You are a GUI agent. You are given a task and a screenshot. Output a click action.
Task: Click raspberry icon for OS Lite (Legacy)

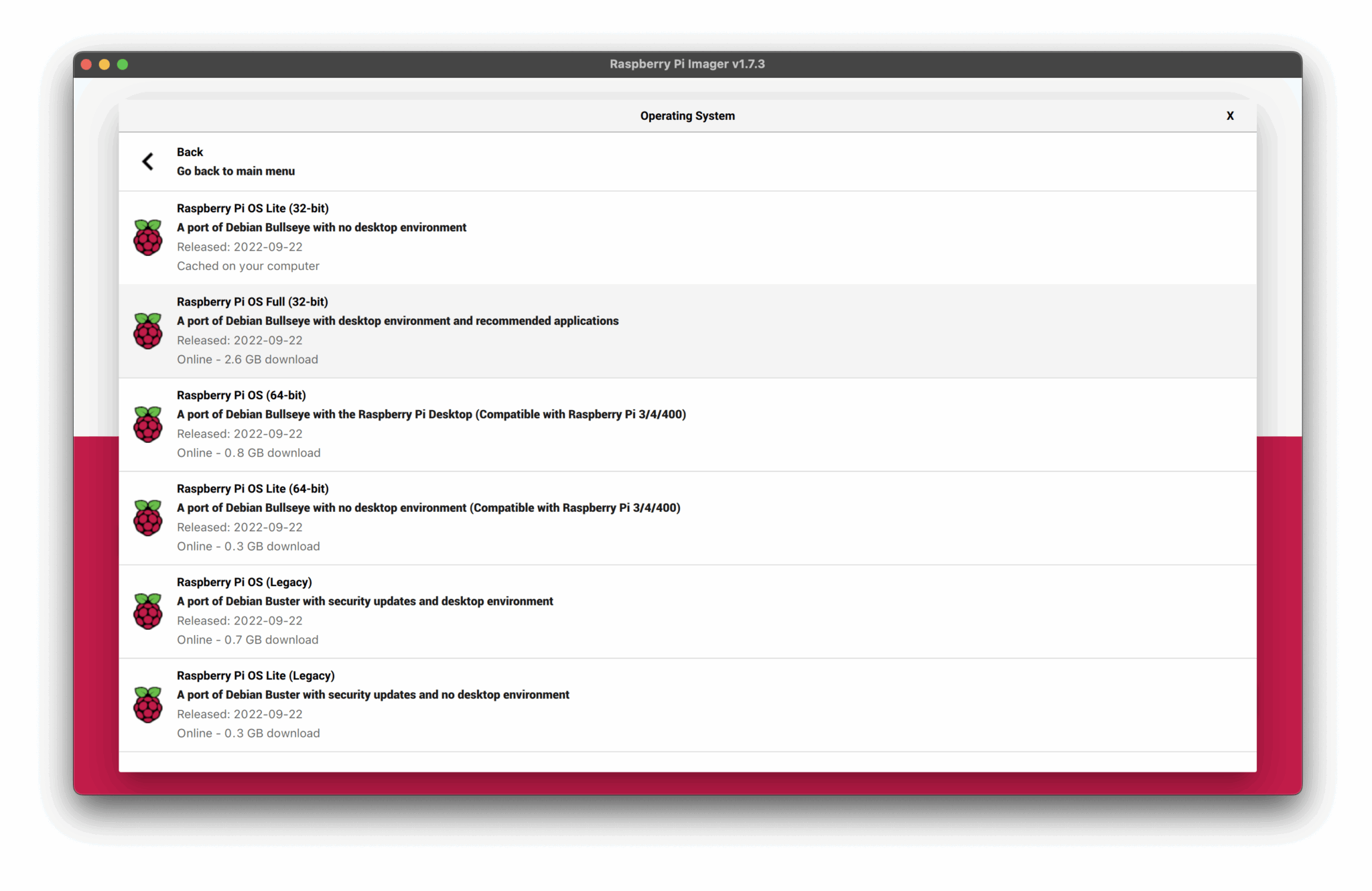(147, 705)
